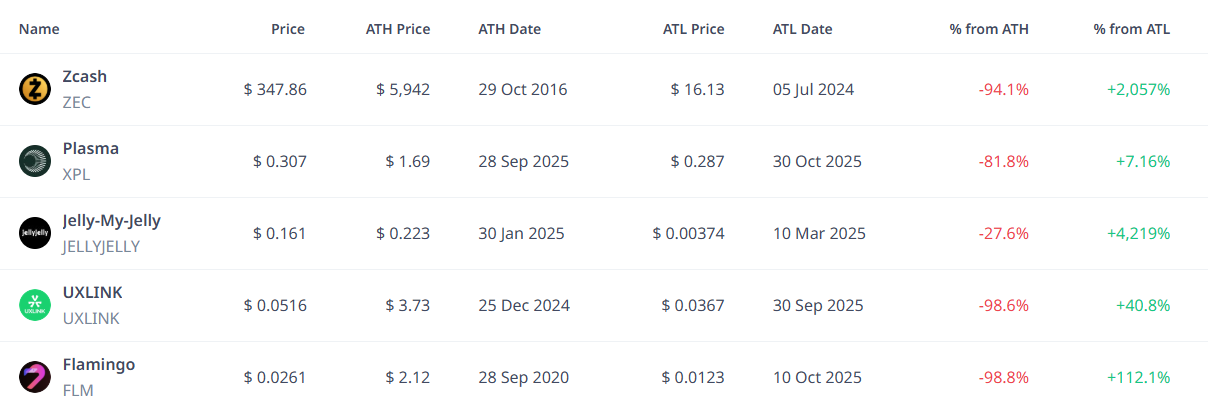Sort by % from ATH header

[x=988, y=29]
